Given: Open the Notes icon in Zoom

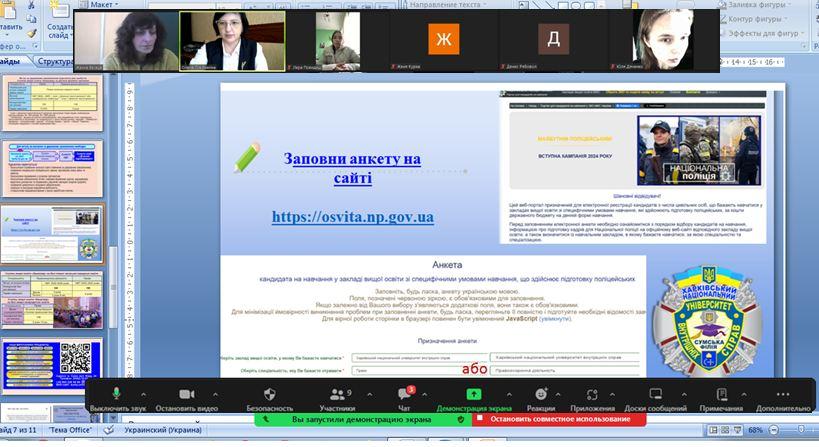Looking at the screenshot, I should [x=721, y=394].
